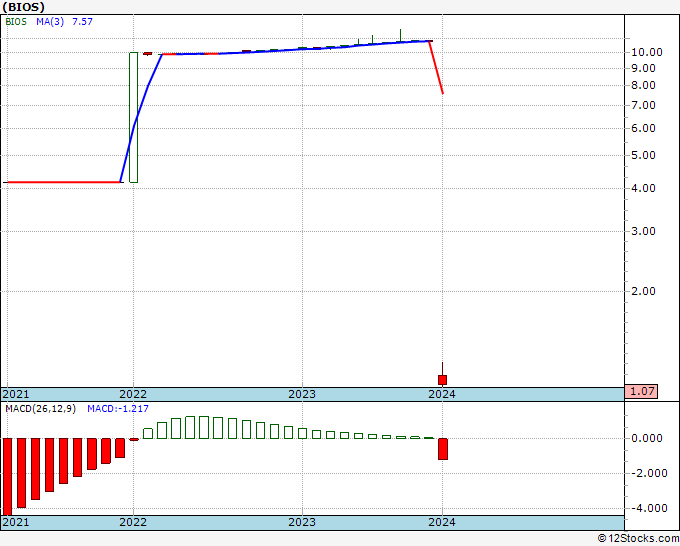The width and height of the screenshot is (680, 546).
Task: Click the 2022 label on MACD time axis
Action: tap(133, 522)
